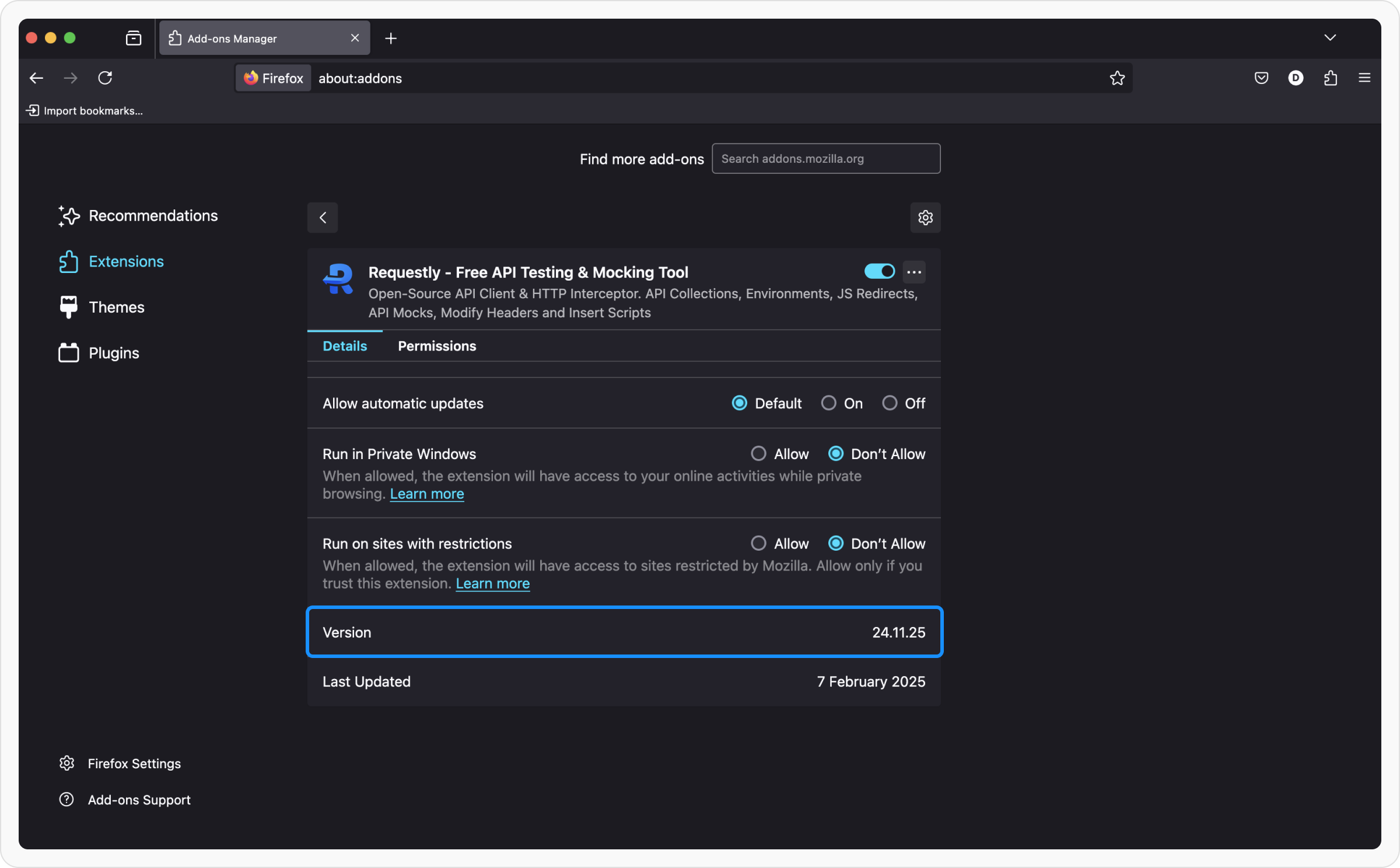The width and height of the screenshot is (1400, 868).
Task: Select Allow for sites with restrictions
Action: [x=758, y=544]
